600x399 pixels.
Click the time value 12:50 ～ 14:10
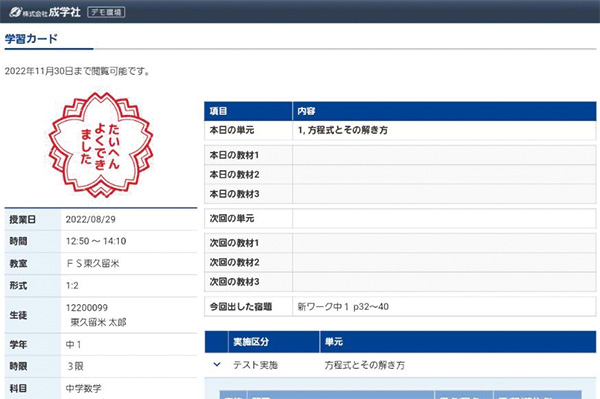point(96,241)
